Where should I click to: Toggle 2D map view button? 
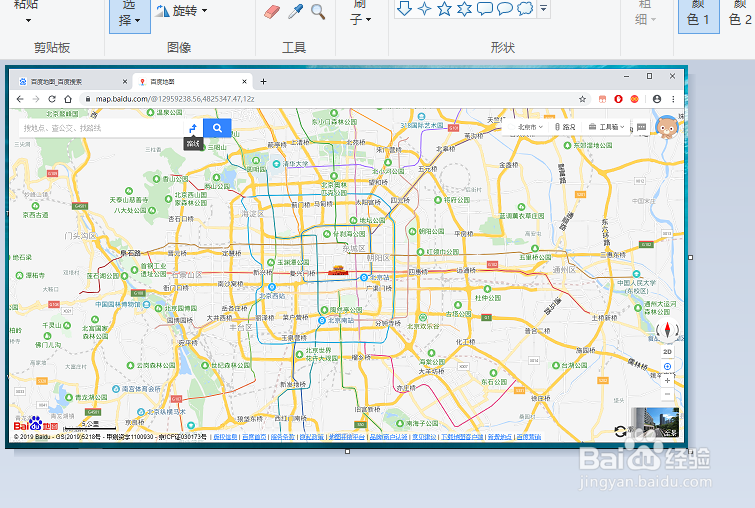click(667, 352)
